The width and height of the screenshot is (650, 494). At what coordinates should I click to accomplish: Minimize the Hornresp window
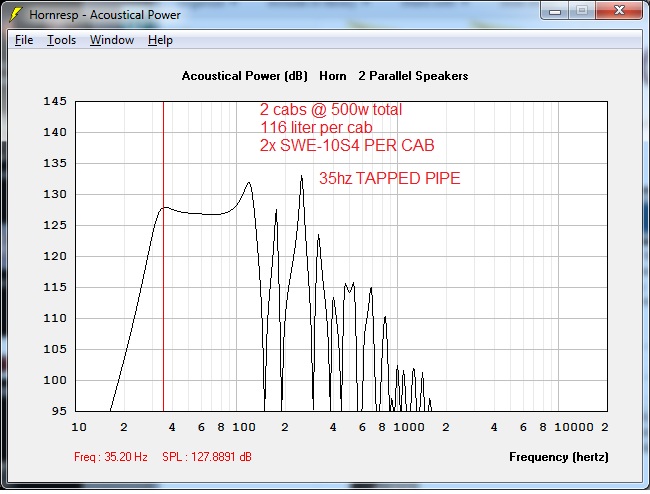(555, 10)
